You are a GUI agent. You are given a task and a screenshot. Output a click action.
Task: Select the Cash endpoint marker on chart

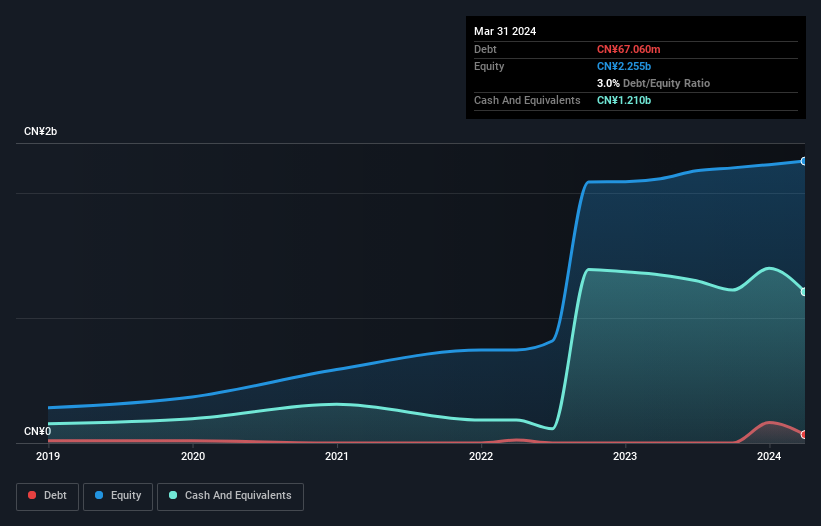[x=803, y=292]
